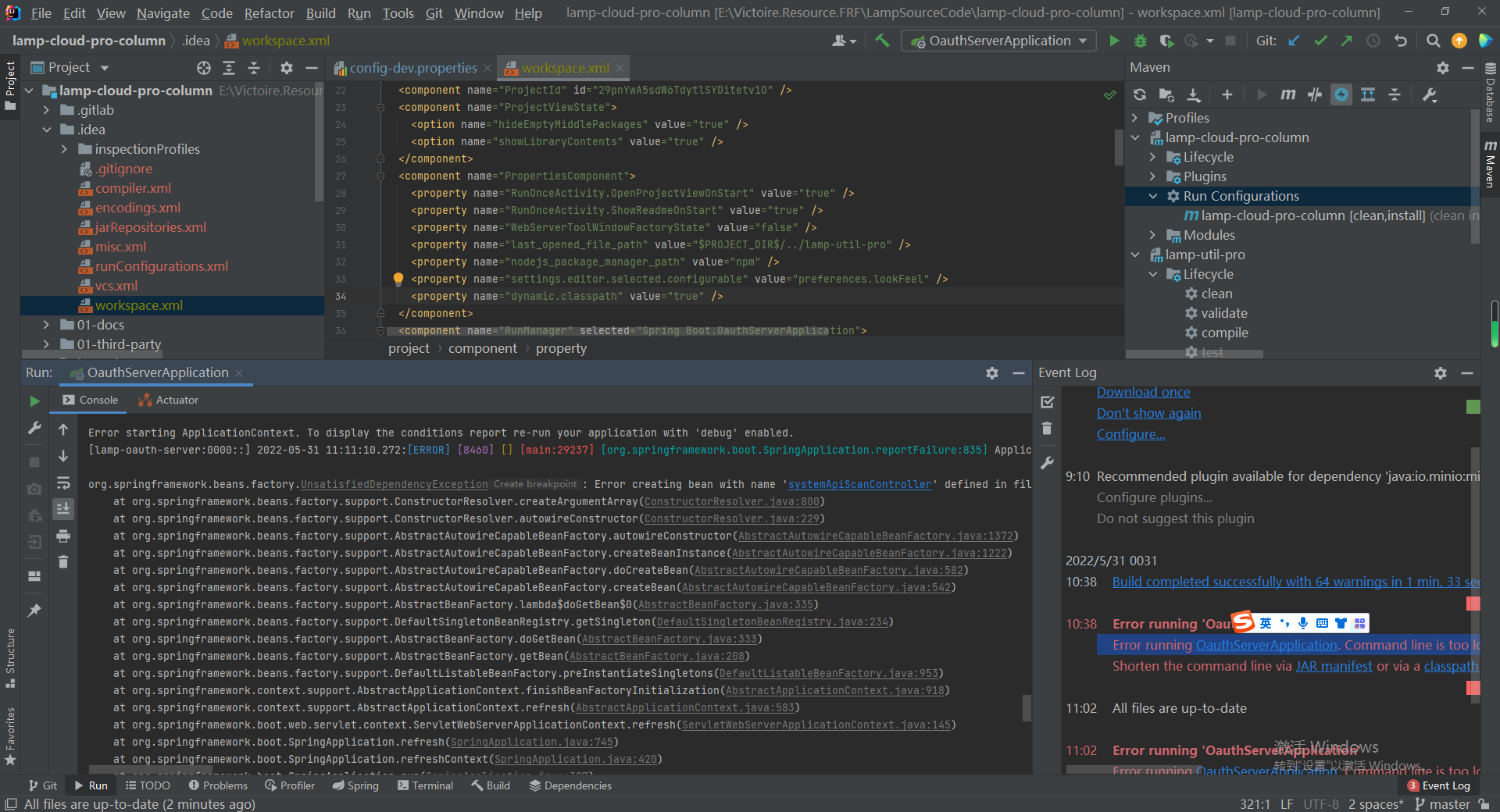1500x812 pixels.
Task: Open Event Log settings gear
Action: [x=1440, y=373]
